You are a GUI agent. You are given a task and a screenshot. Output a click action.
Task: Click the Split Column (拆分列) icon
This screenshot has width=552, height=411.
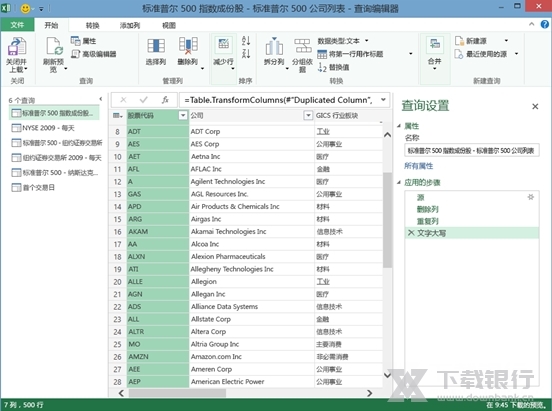point(274,46)
